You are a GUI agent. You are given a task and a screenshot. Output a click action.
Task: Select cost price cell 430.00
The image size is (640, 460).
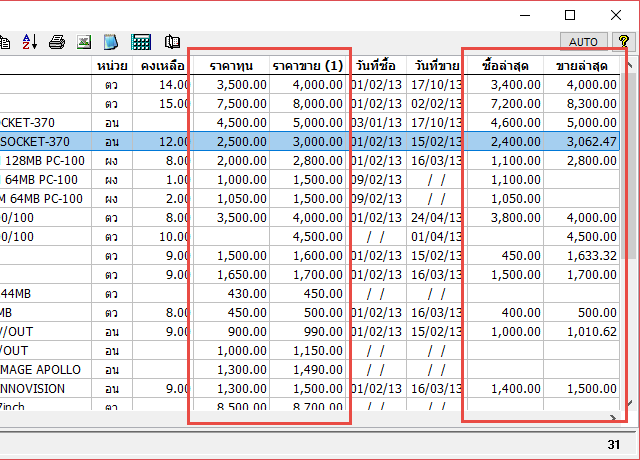(231, 294)
